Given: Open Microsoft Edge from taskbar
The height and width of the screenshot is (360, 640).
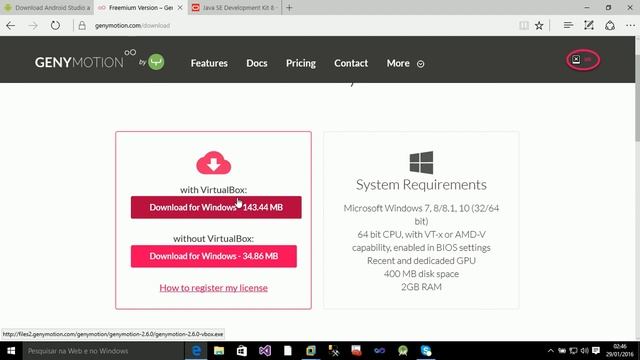Looking at the screenshot, I should 196,351.
